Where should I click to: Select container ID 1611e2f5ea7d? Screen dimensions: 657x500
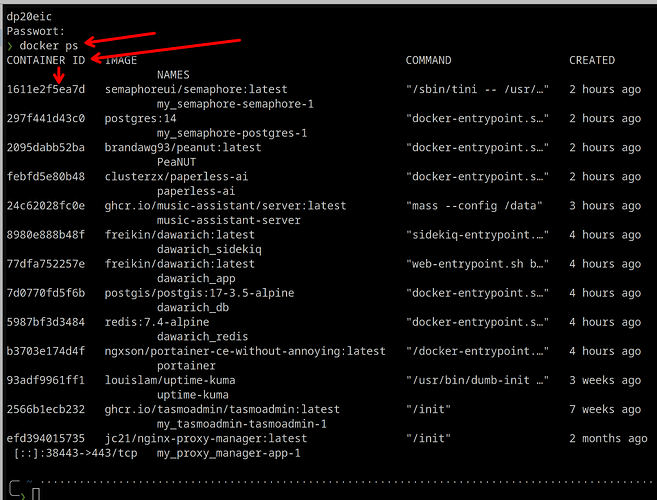[46, 89]
